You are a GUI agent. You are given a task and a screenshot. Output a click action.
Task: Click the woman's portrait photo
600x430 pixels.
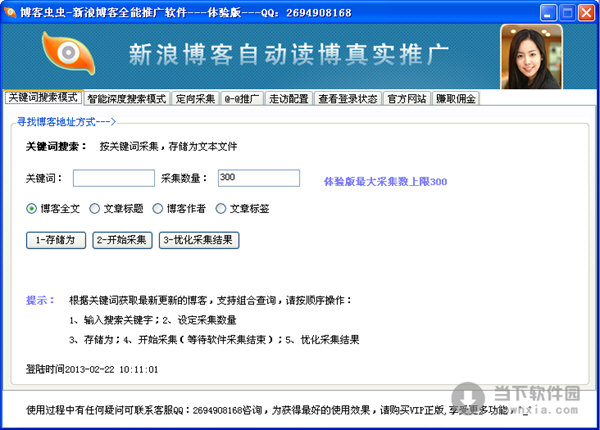coord(531,57)
